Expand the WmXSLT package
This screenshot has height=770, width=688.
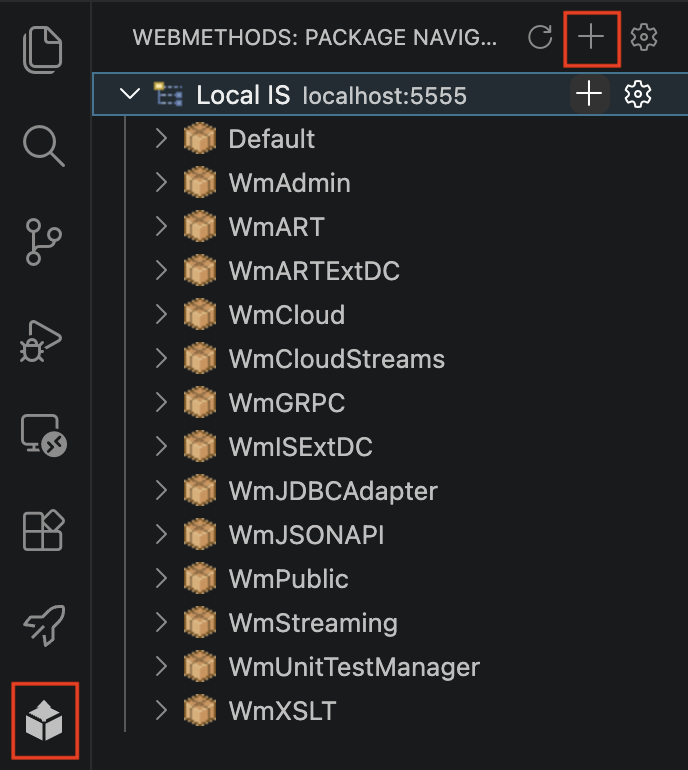tap(161, 710)
